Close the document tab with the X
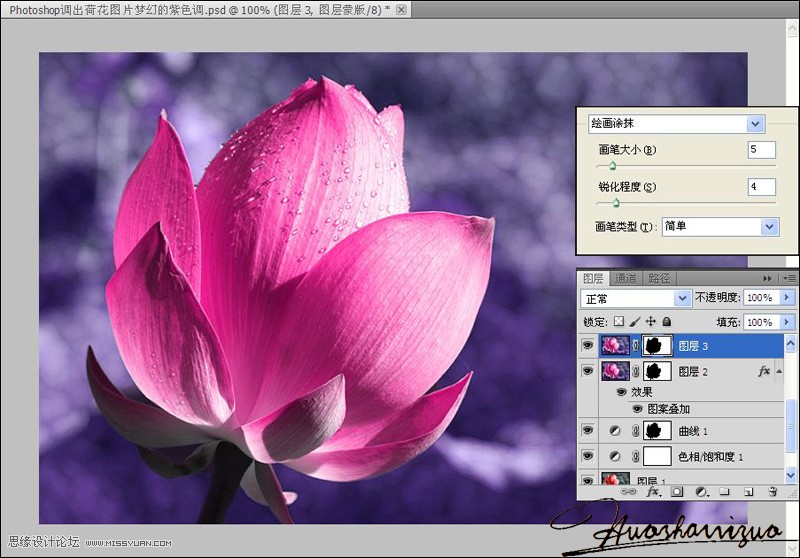This screenshot has height=558, width=800. pos(402,10)
